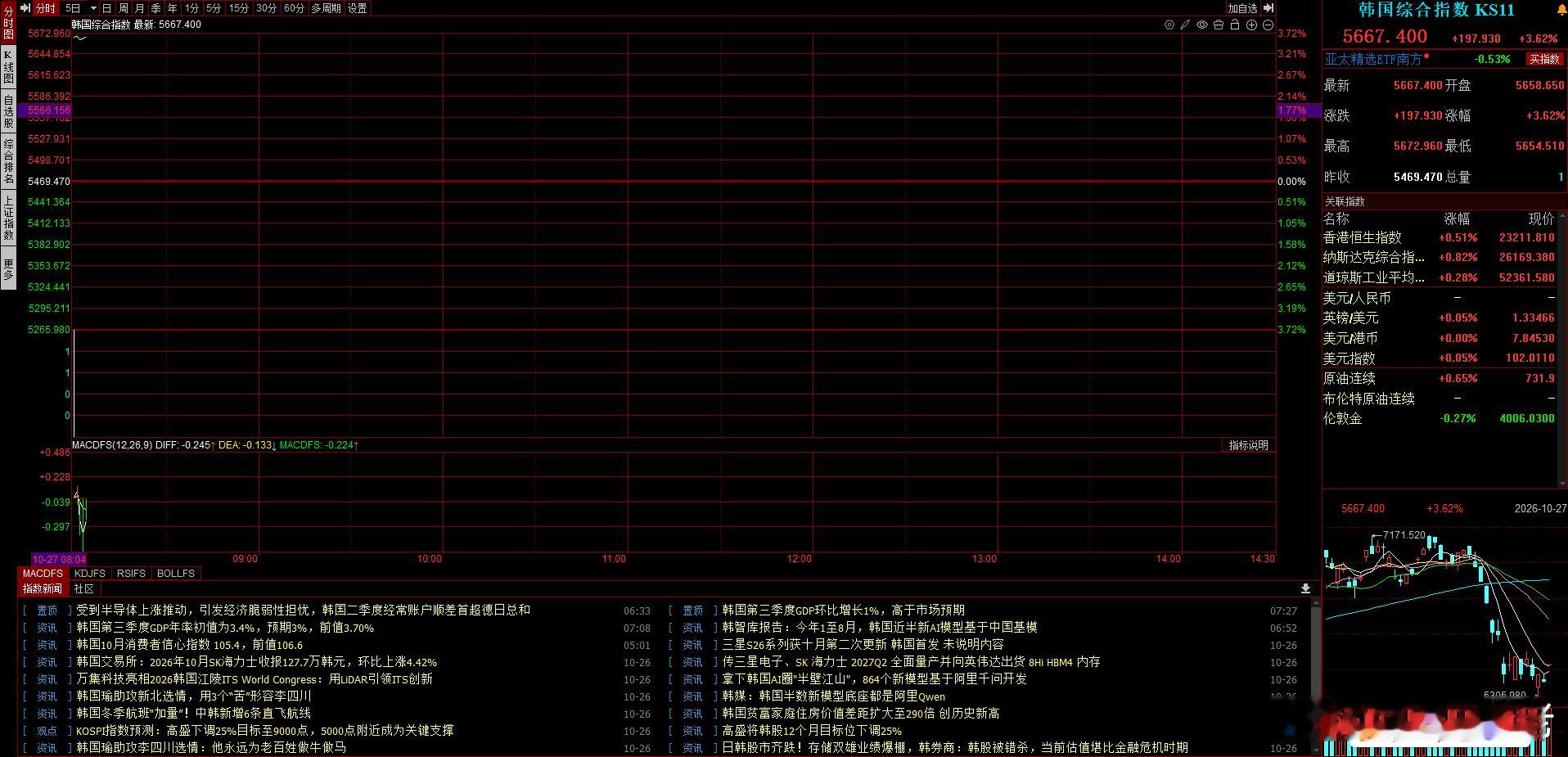Download news list with arrow icon
The width and height of the screenshot is (1568, 757).
click(x=1305, y=588)
